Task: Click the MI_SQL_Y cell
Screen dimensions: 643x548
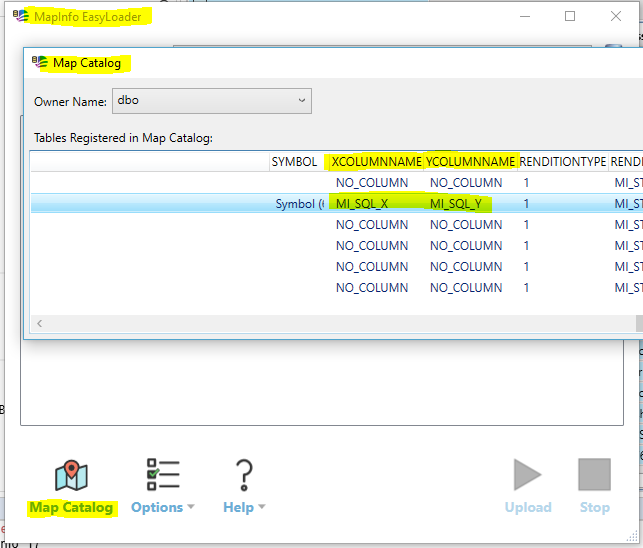Action: click(x=456, y=203)
